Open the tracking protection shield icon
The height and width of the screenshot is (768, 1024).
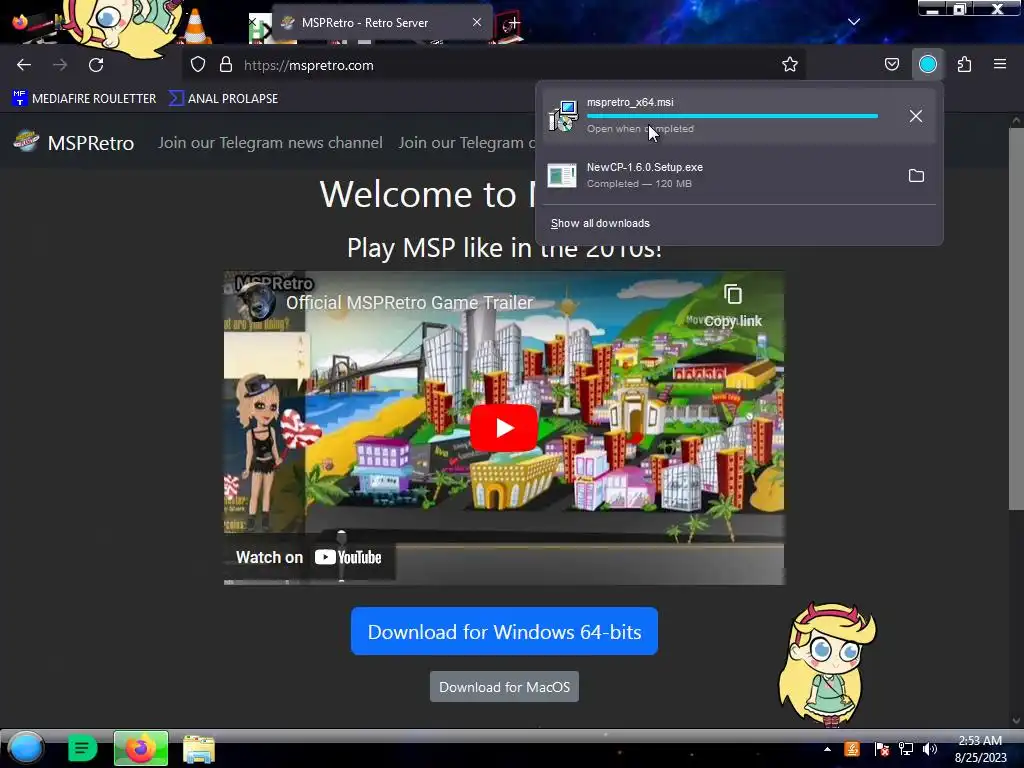(198, 65)
